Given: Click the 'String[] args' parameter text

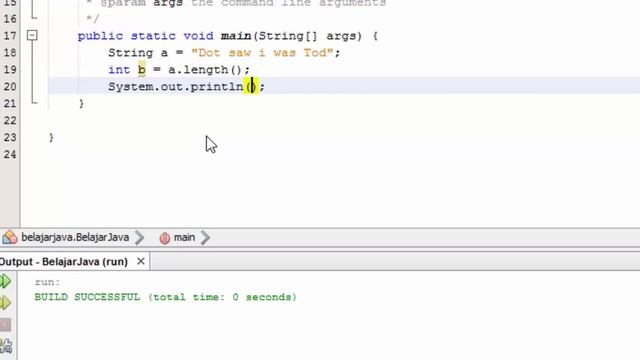Looking at the screenshot, I should (310, 36).
